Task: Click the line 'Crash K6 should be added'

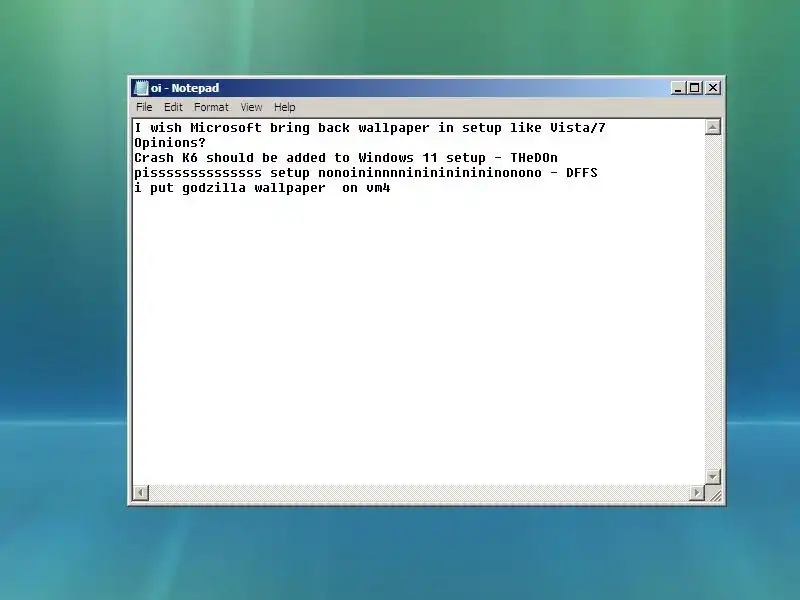Action: point(346,158)
